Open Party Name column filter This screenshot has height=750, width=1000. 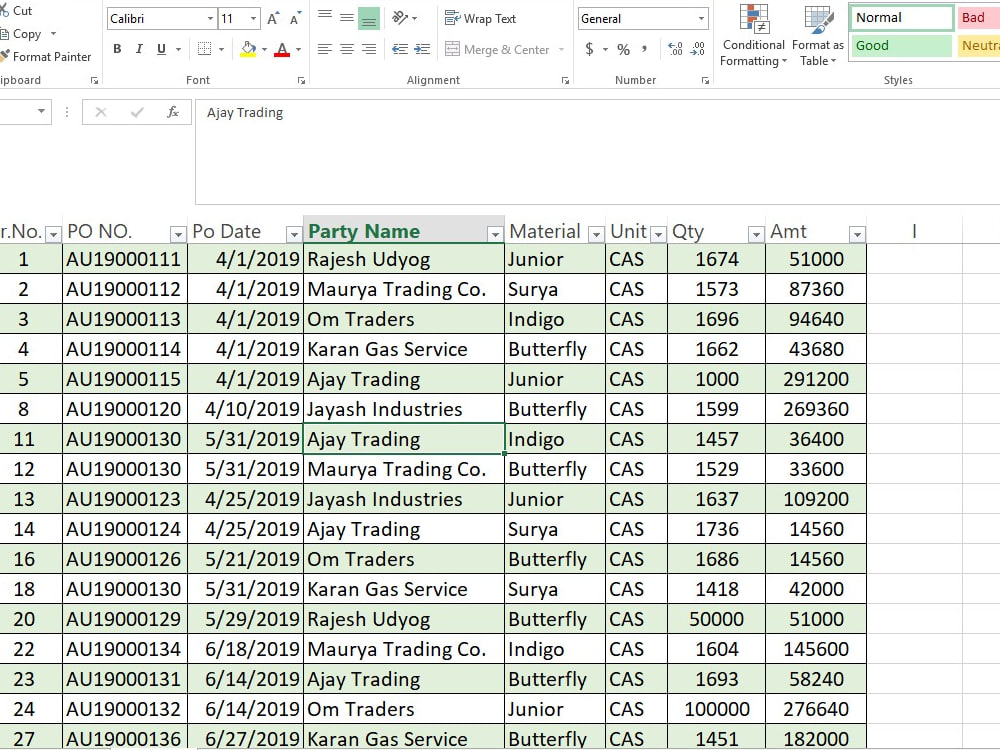click(495, 235)
